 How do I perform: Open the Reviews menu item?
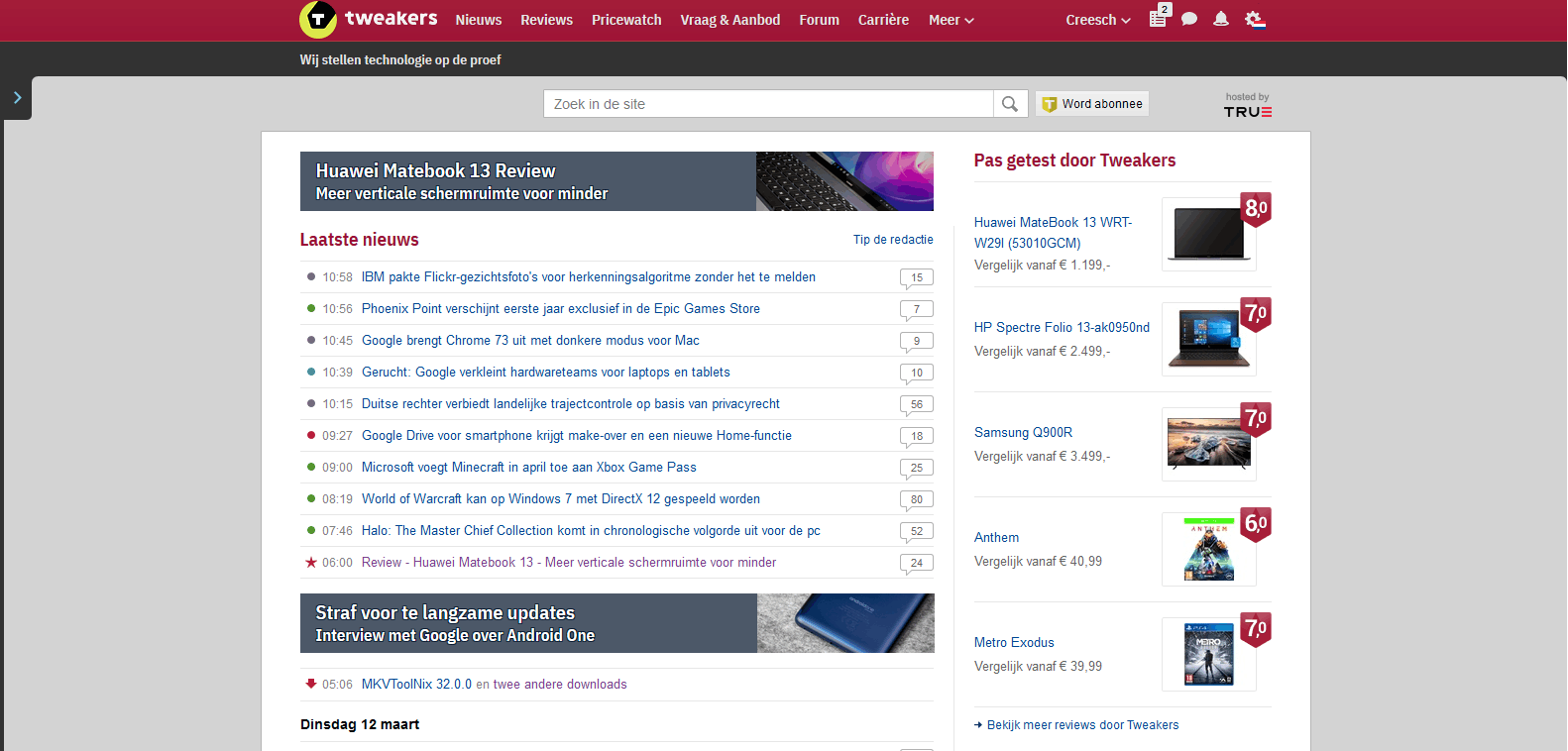tap(547, 20)
